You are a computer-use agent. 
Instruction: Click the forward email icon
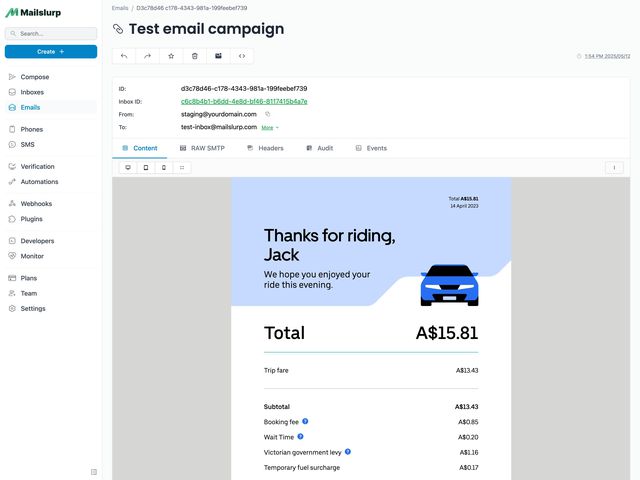coord(147,56)
